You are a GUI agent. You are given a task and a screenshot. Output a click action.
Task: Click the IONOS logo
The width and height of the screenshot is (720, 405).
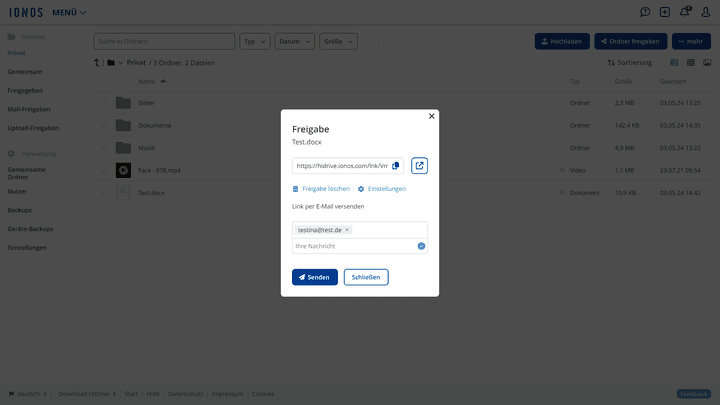[x=26, y=12]
